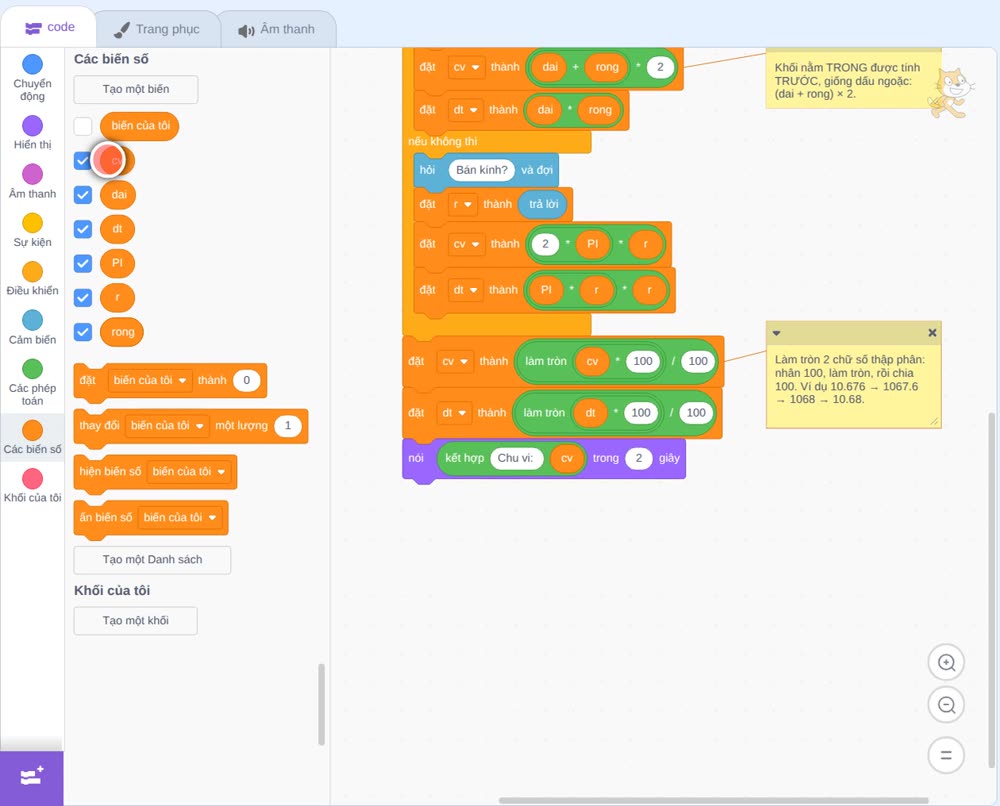Uncheck the dai variable checkbox
Screen dimensions: 1000x806
[x=83, y=194]
